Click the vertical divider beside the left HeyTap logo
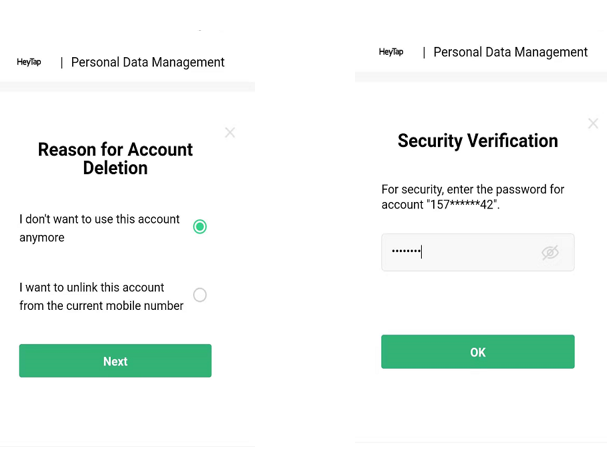The height and width of the screenshot is (458, 607). point(62,62)
